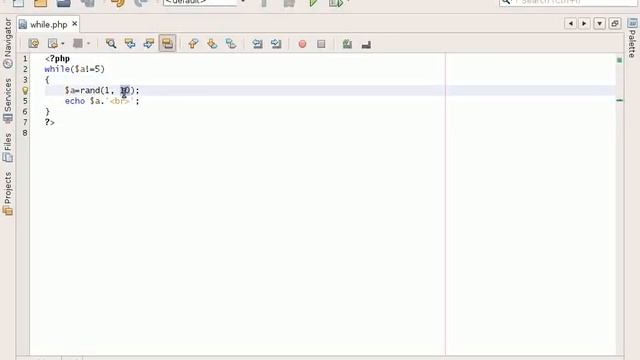Find previous occurrence icon
The height and width of the screenshot is (360, 640).
click(x=130, y=44)
